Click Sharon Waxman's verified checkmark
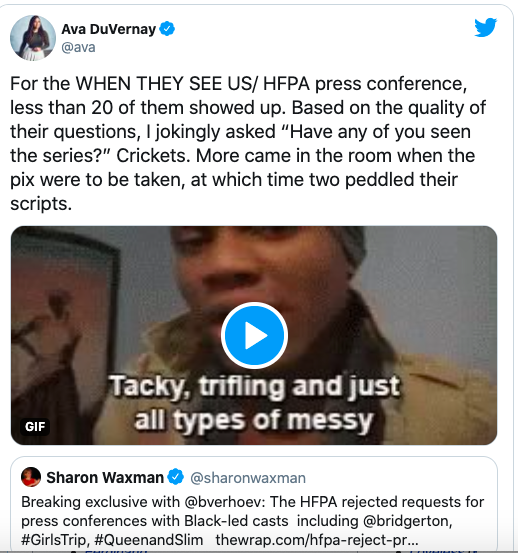 175,477
